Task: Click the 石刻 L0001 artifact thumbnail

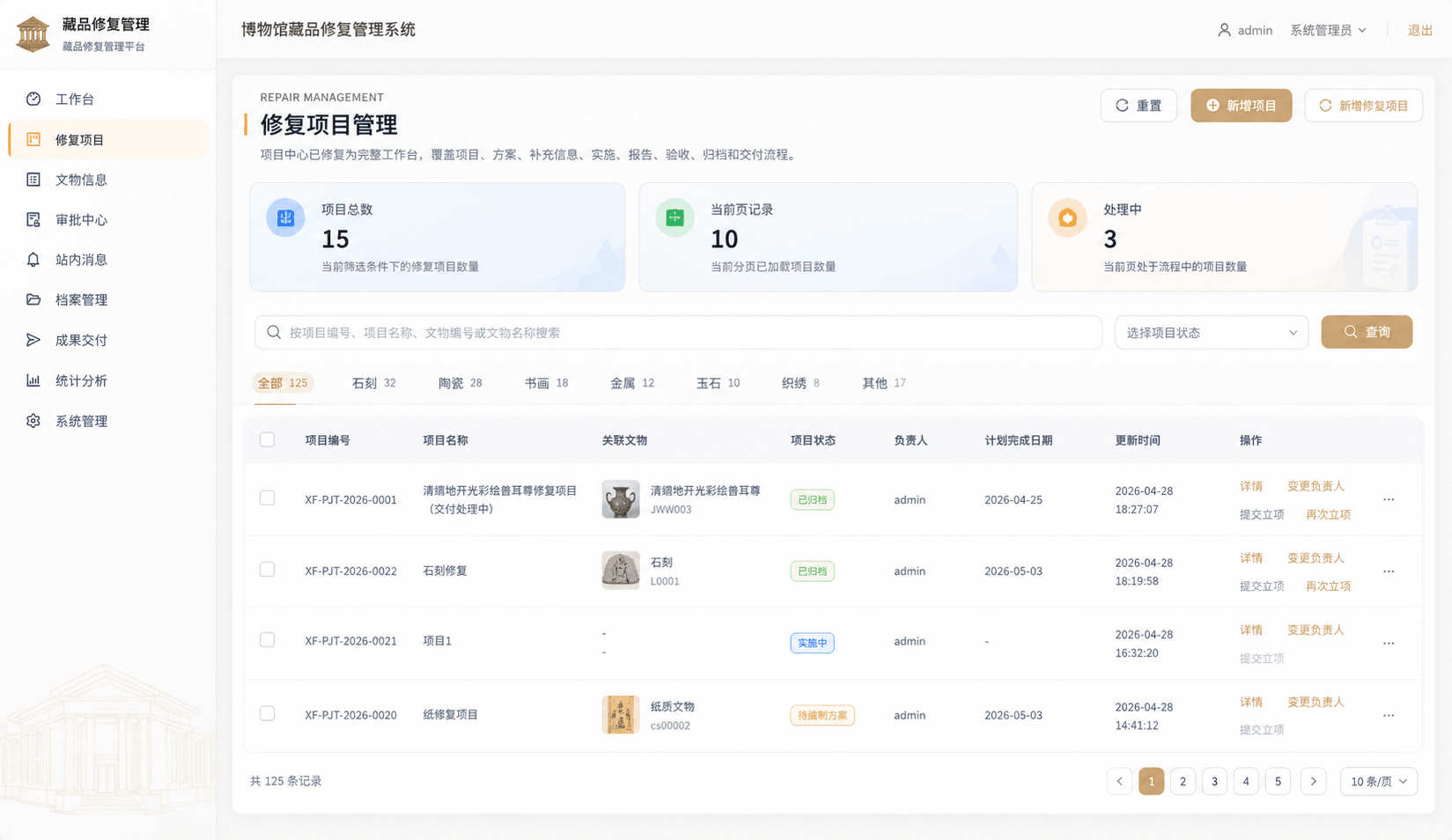Action: point(621,571)
